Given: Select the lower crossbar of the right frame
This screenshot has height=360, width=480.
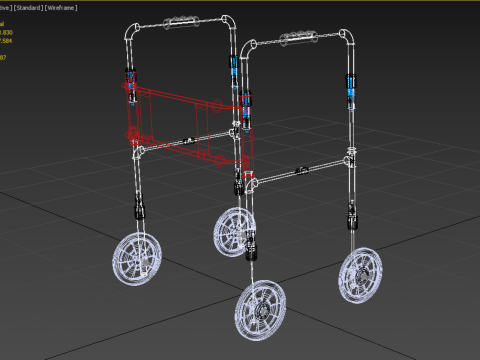Looking at the screenshot, I should pyautogui.click(x=302, y=171).
